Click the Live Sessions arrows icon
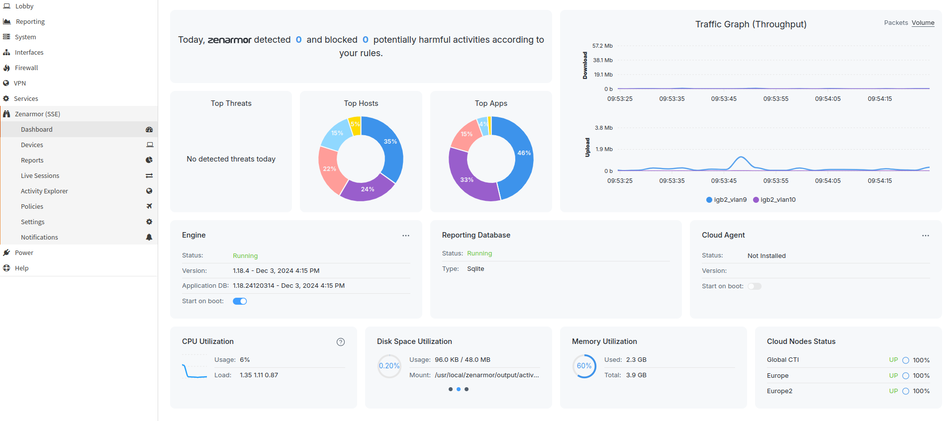This screenshot has height=421, width=950. coord(149,176)
